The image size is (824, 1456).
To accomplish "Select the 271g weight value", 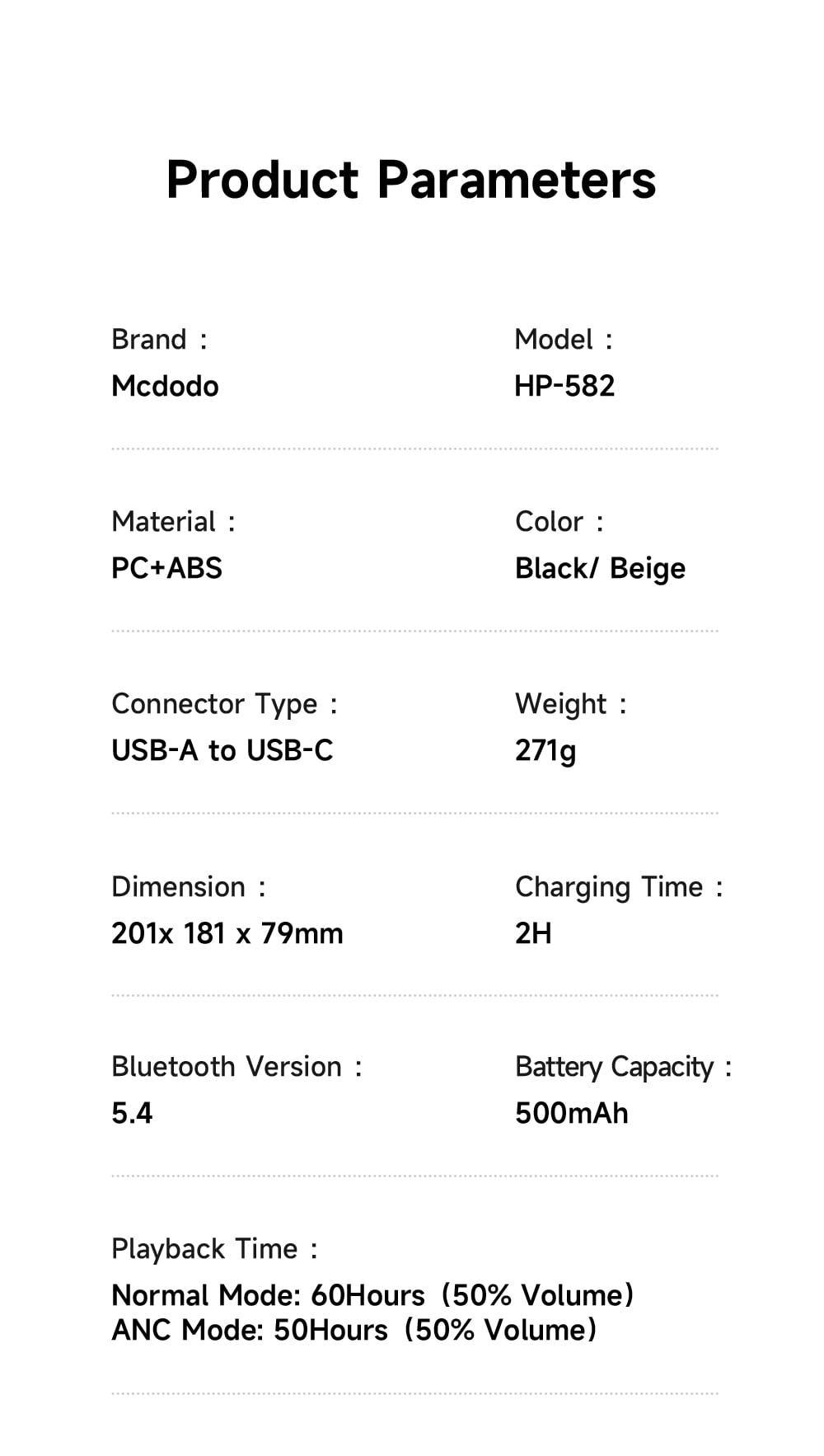I will click(x=545, y=750).
